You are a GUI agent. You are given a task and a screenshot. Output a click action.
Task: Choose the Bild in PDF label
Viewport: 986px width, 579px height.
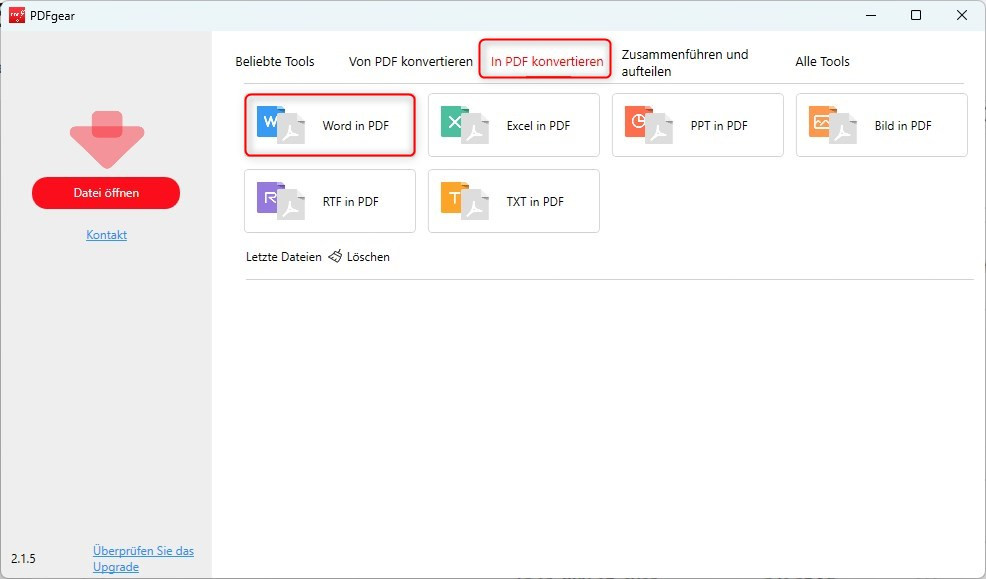(x=902, y=125)
